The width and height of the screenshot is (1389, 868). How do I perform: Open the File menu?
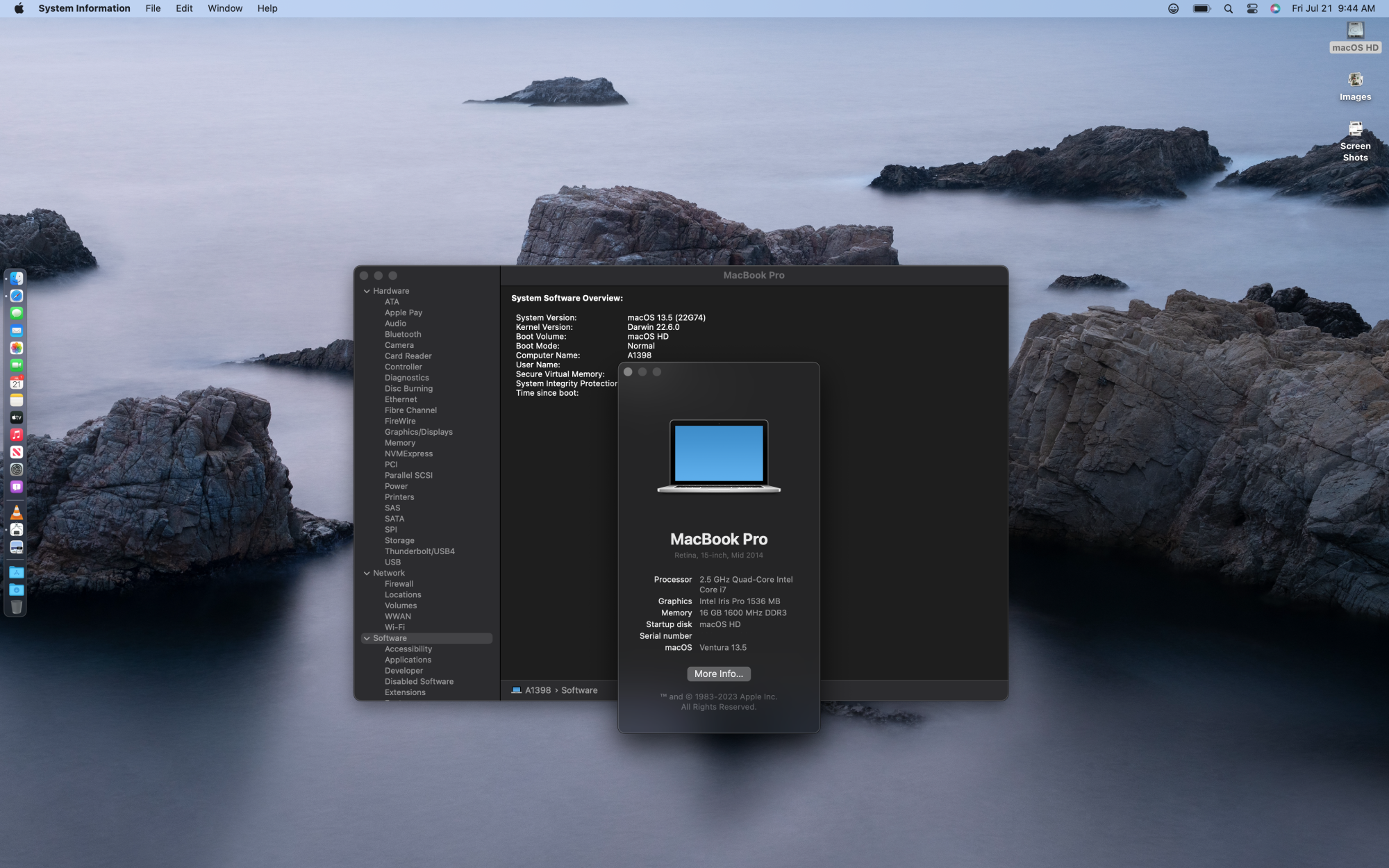click(153, 8)
